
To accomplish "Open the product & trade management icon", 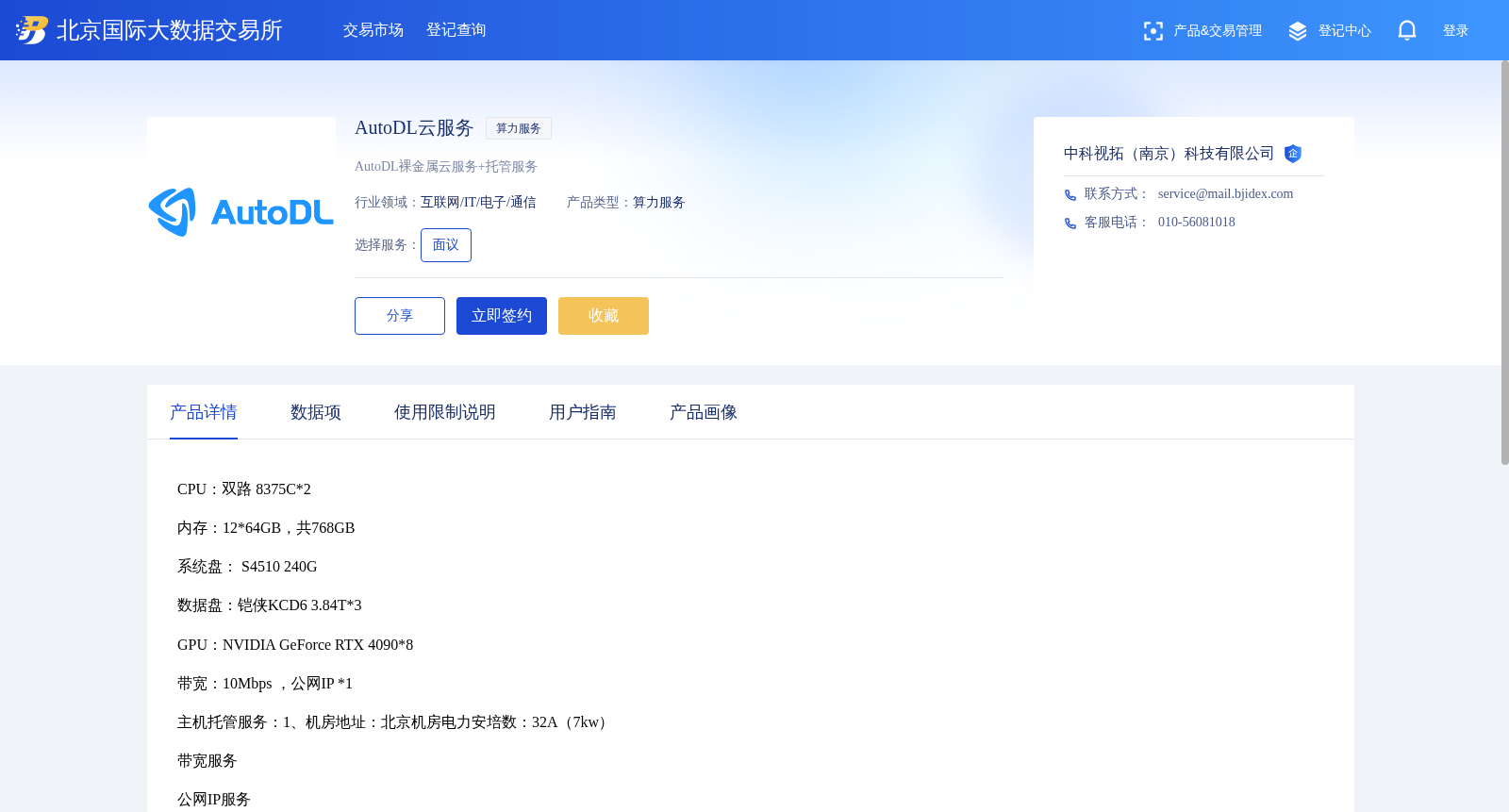I will coord(1152,31).
